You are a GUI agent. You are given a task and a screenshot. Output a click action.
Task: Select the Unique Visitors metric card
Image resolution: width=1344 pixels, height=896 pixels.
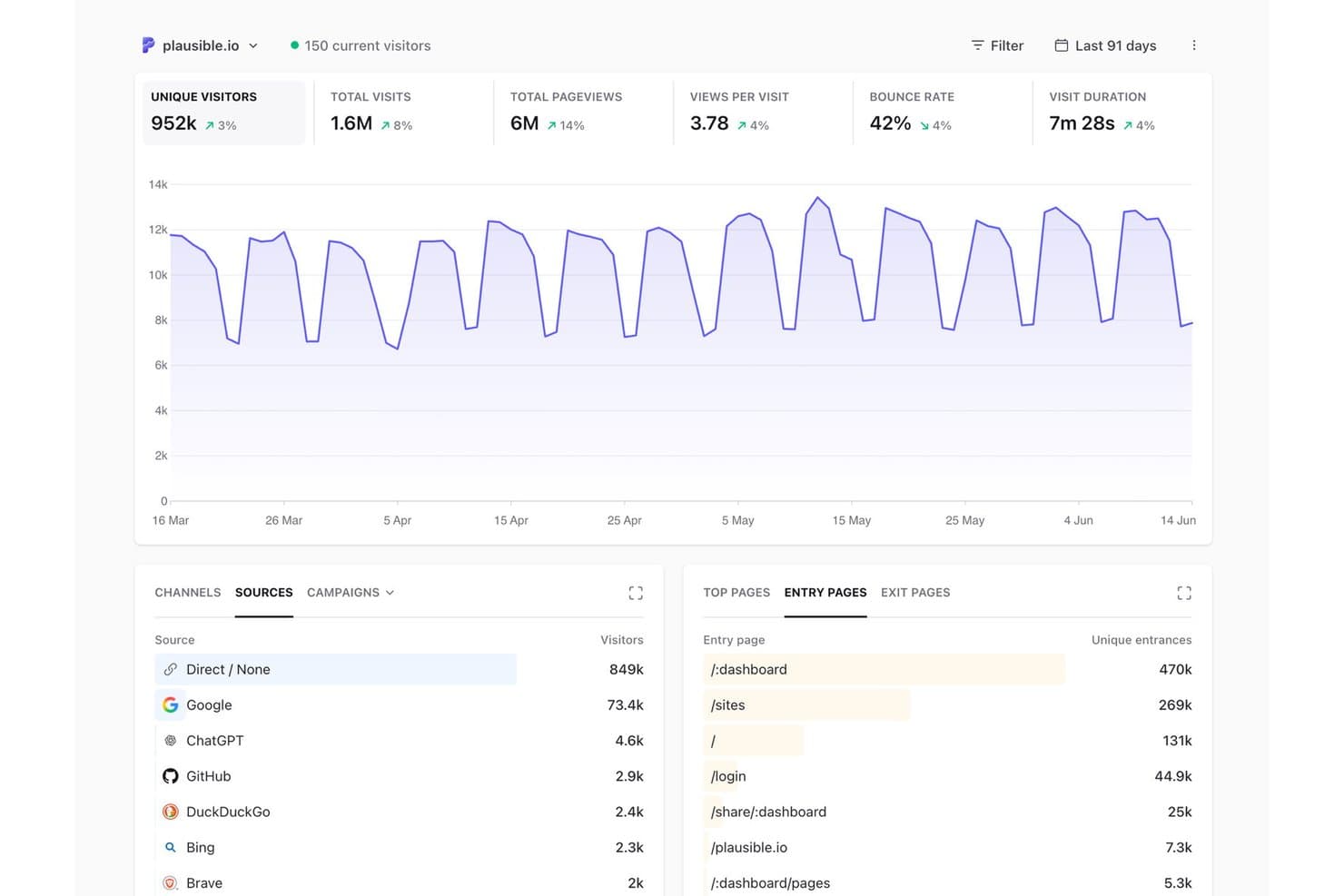223,113
